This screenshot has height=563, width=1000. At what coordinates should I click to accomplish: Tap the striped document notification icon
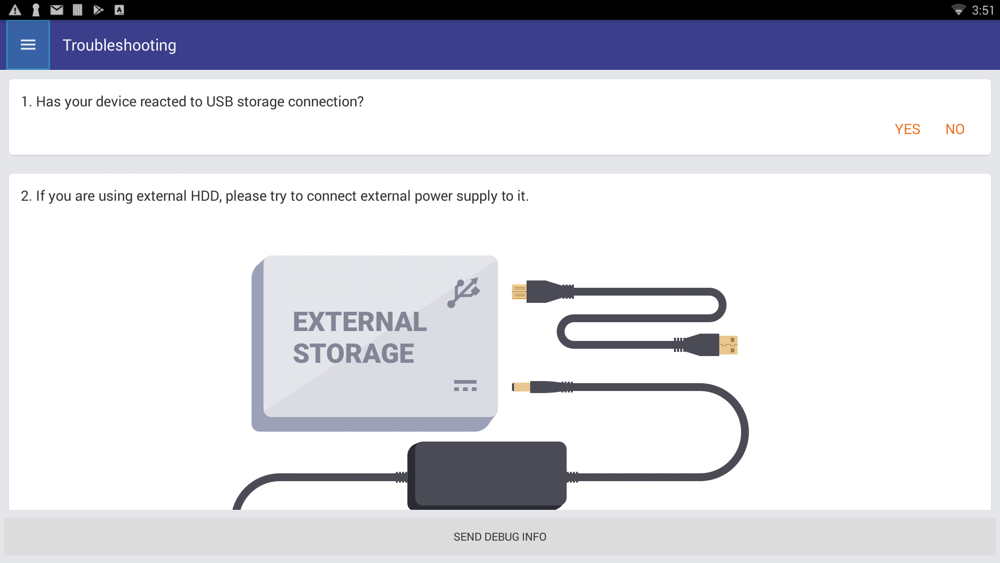pyautogui.click(x=77, y=10)
